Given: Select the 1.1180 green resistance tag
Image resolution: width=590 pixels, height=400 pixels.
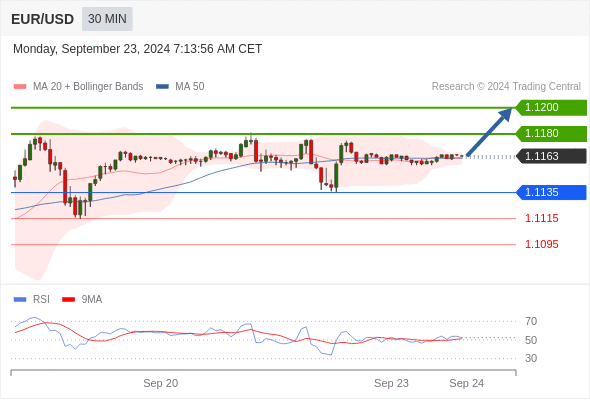Looking at the screenshot, I should pos(551,134).
